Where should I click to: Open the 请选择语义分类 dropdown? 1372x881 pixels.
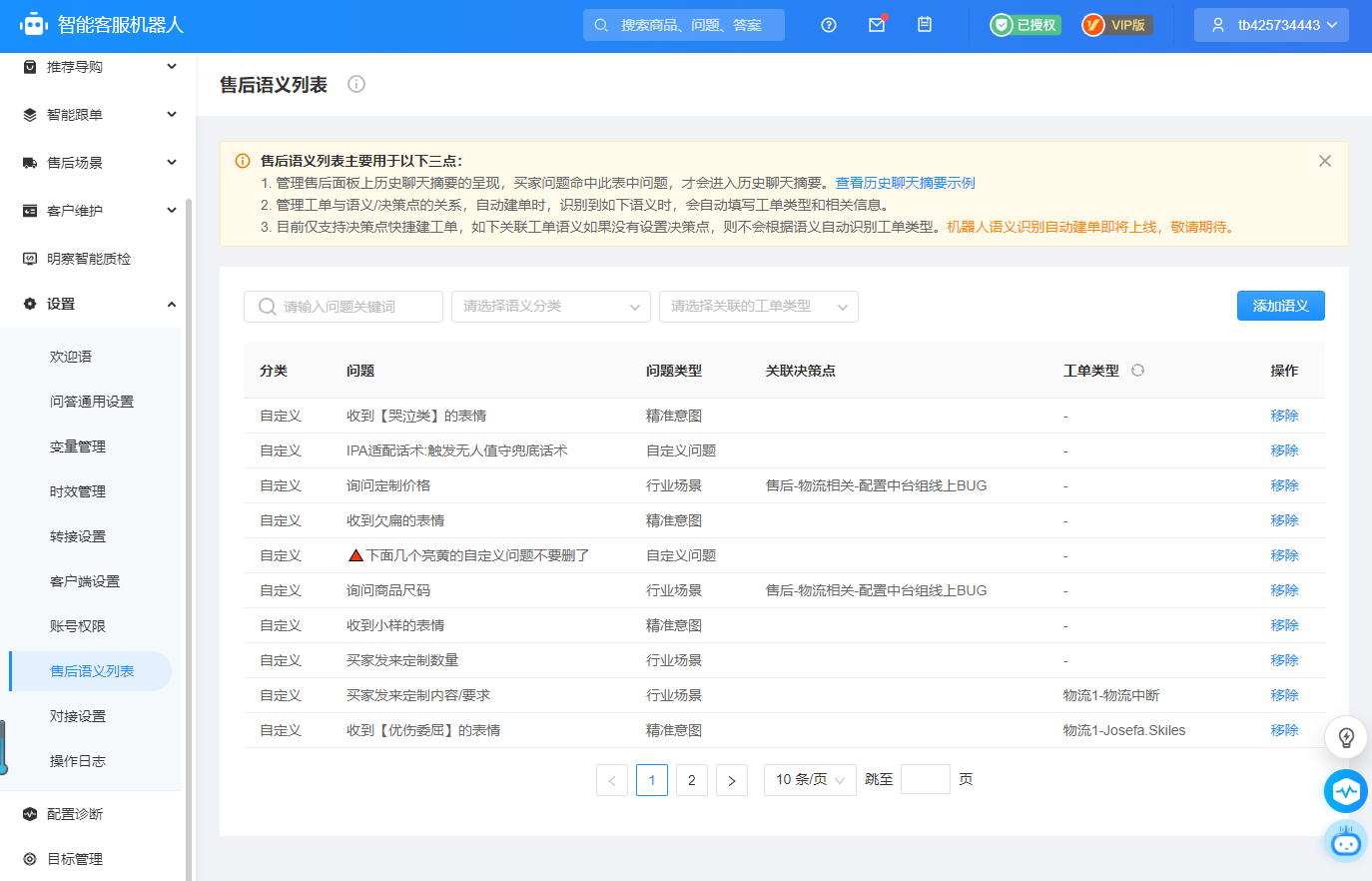pyautogui.click(x=551, y=307)
